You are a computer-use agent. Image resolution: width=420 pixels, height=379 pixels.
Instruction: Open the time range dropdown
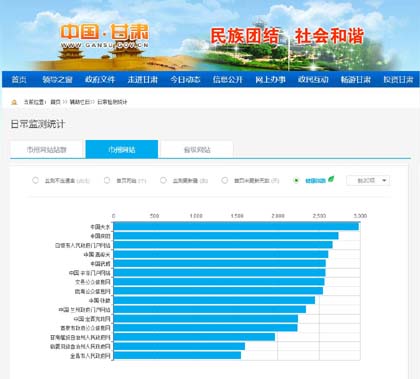point(368,180)
